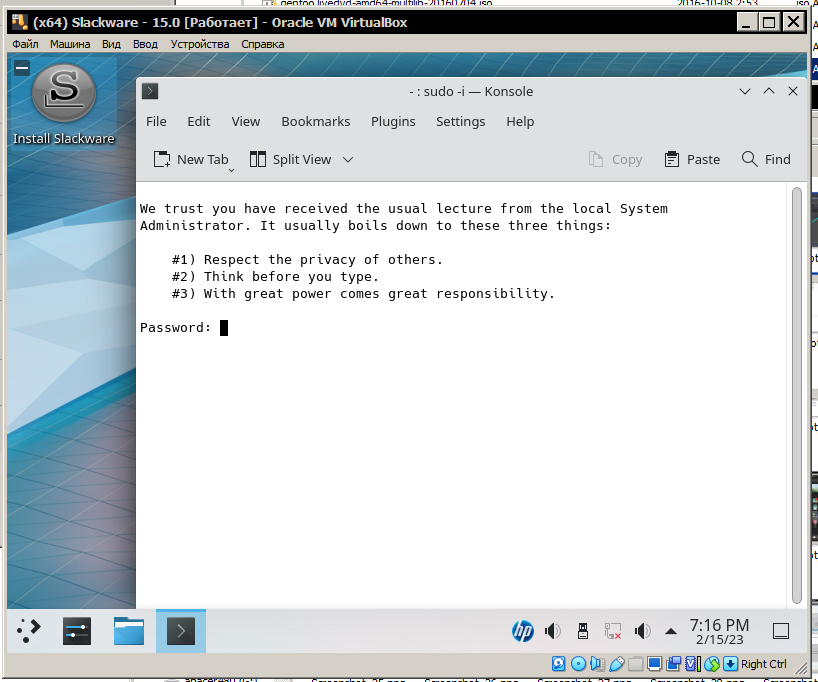The image size is (818, 682).
Task: Open VirtualBox Файл menu
Action: pyautogui.click(x=25, y=44)
